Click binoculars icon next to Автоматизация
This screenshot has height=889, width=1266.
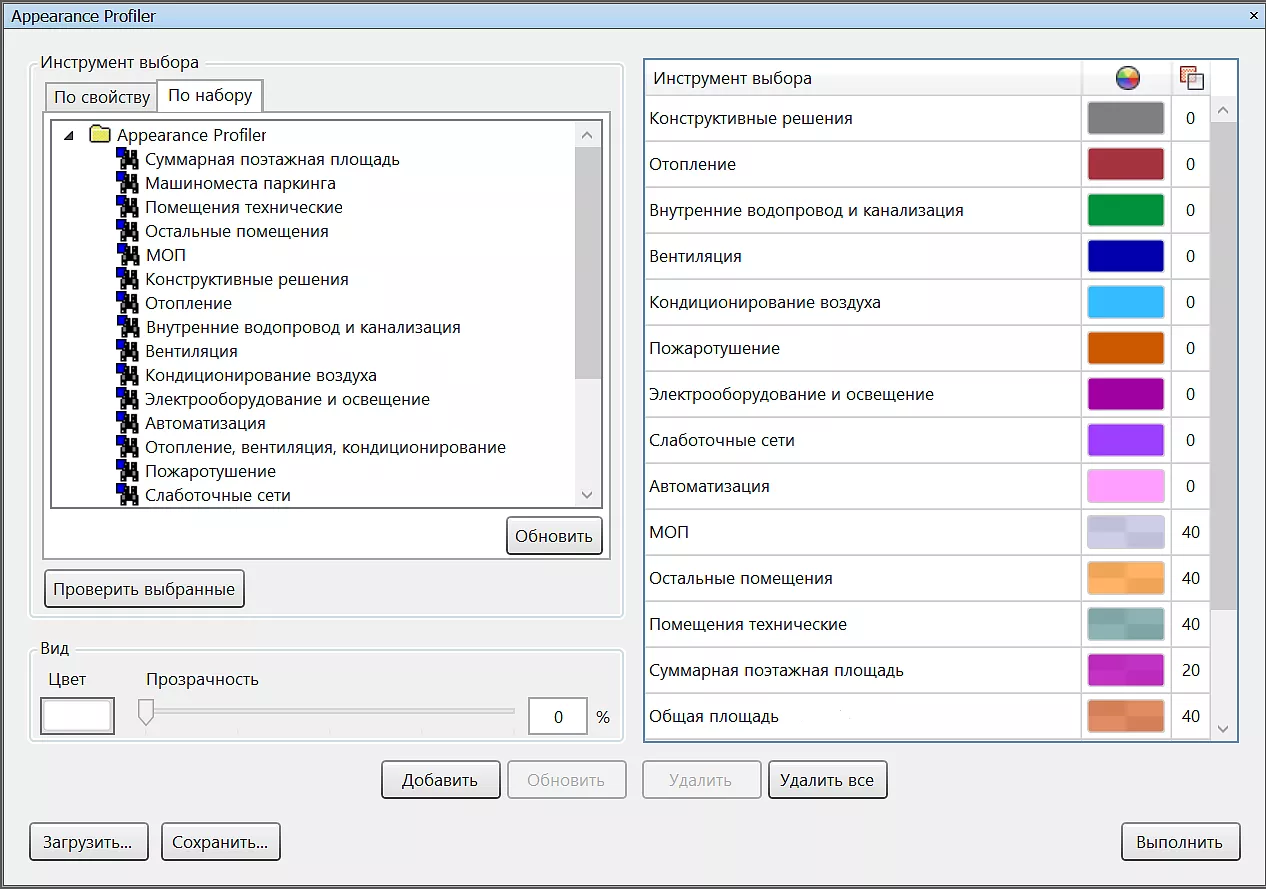(127, 423)
